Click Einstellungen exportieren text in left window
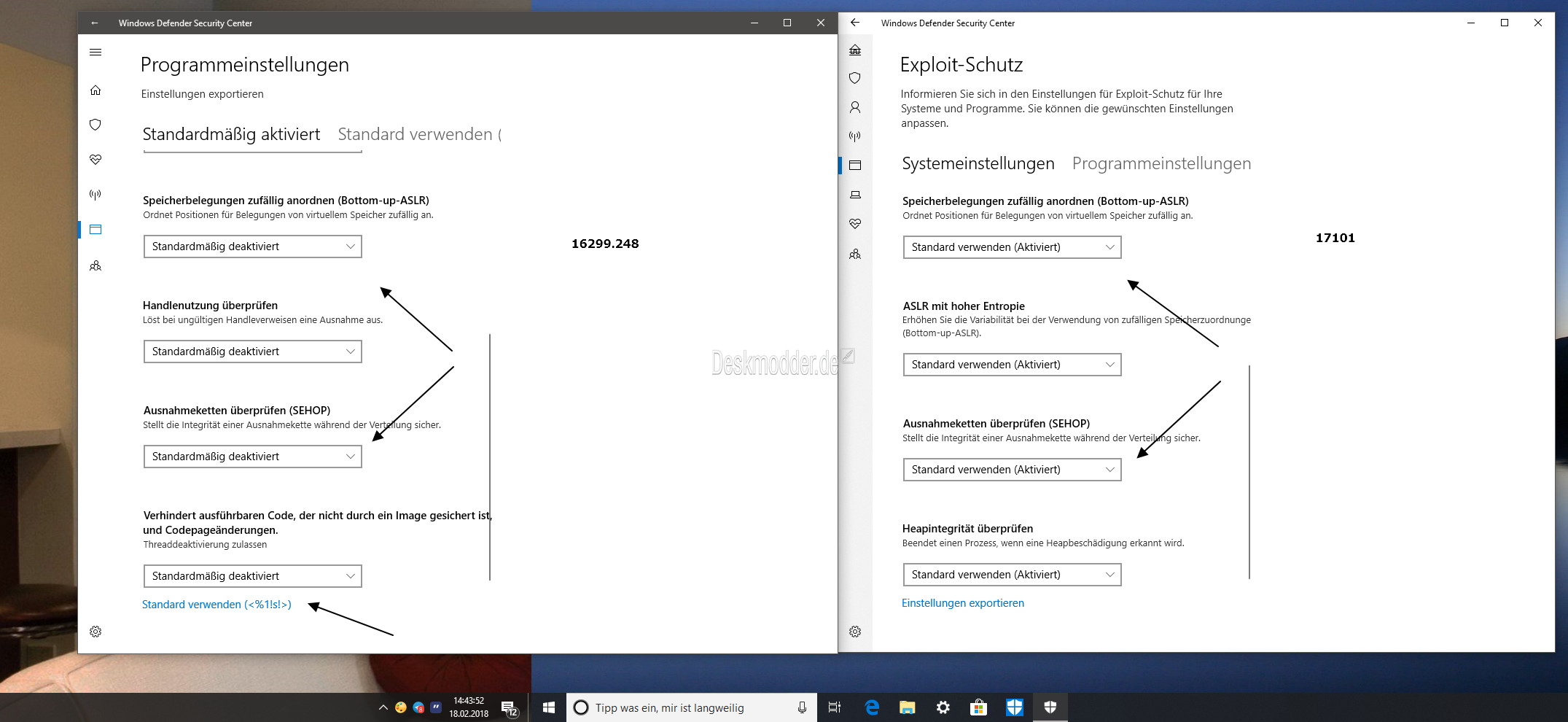This screenshot has height=722, width=1568. click(203, 94)
